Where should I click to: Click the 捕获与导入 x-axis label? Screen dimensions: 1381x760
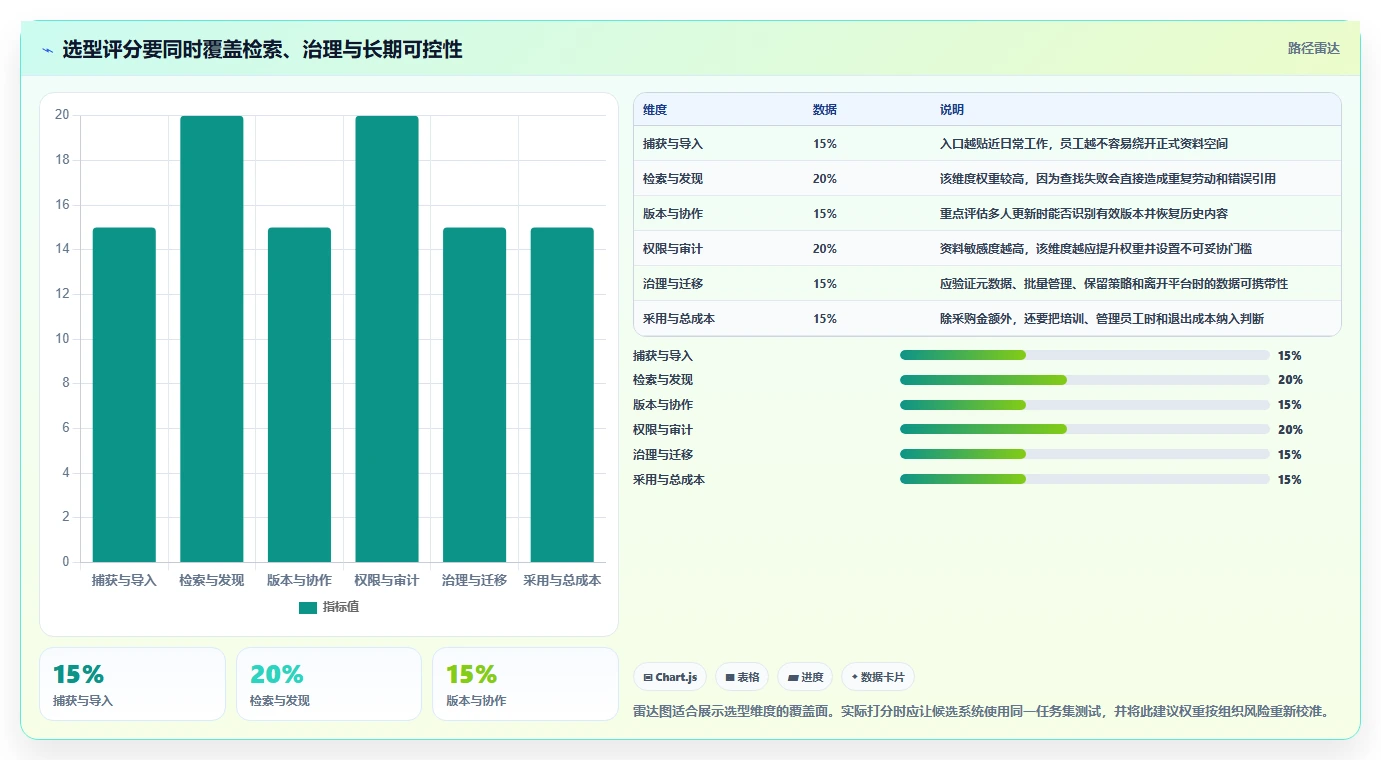point(124,580)
